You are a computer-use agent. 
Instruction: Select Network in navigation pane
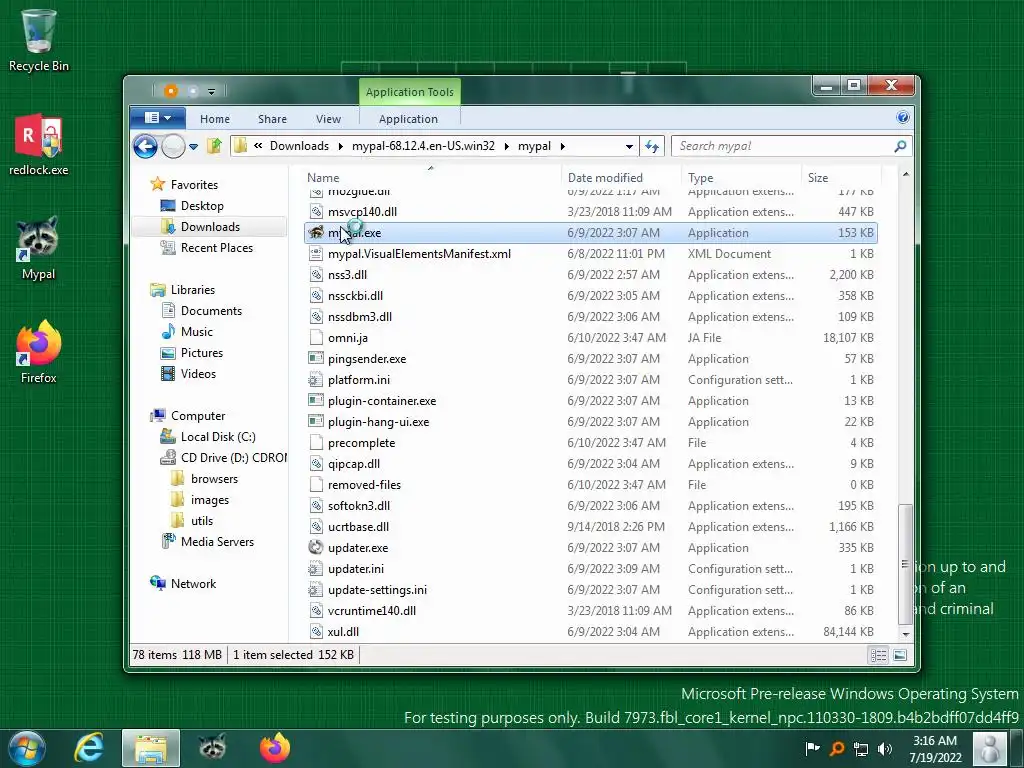click(x=193, y=584)
